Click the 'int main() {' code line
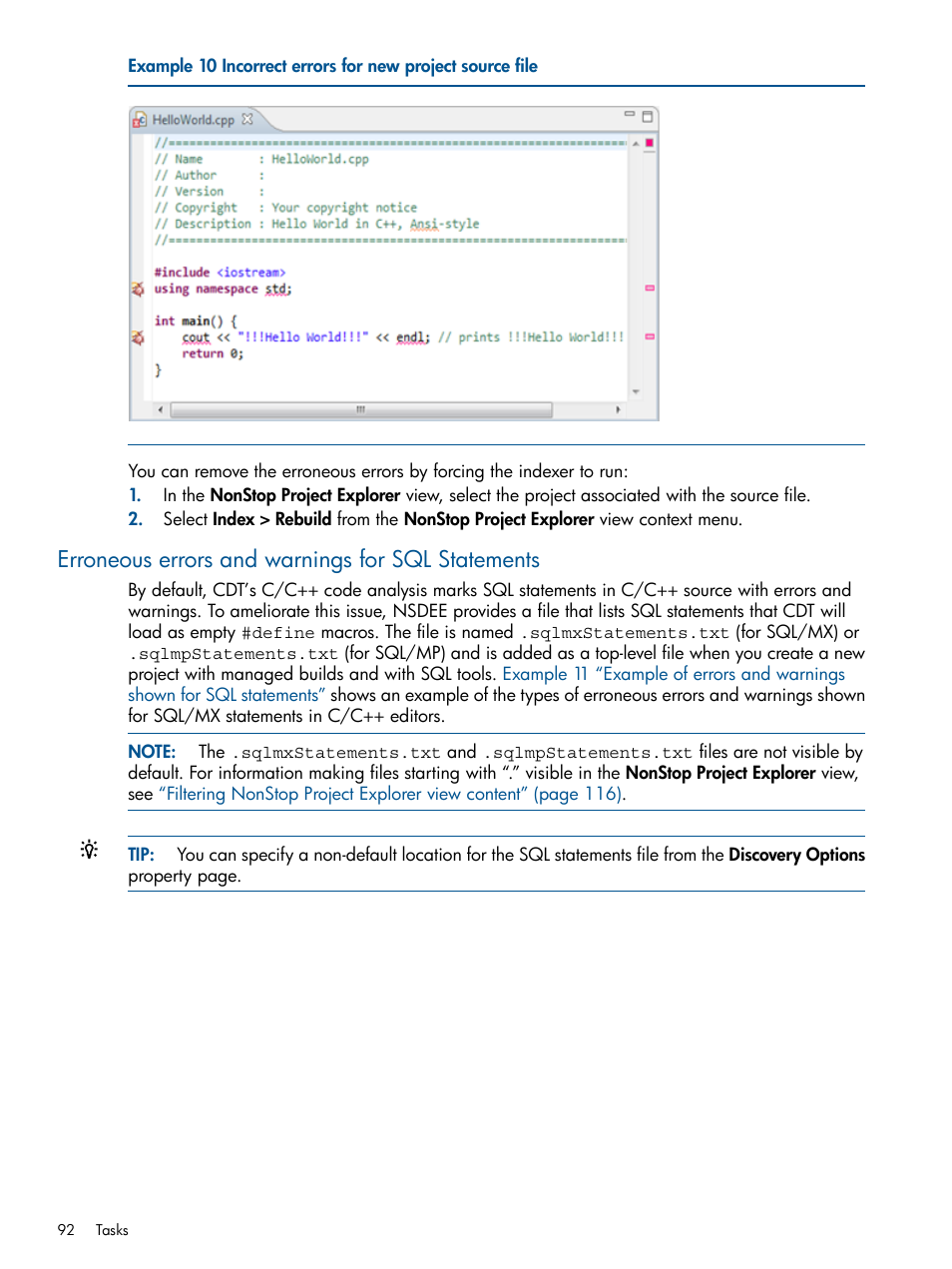The height and width of the screenshot is (1269, 952). (196, 321)
